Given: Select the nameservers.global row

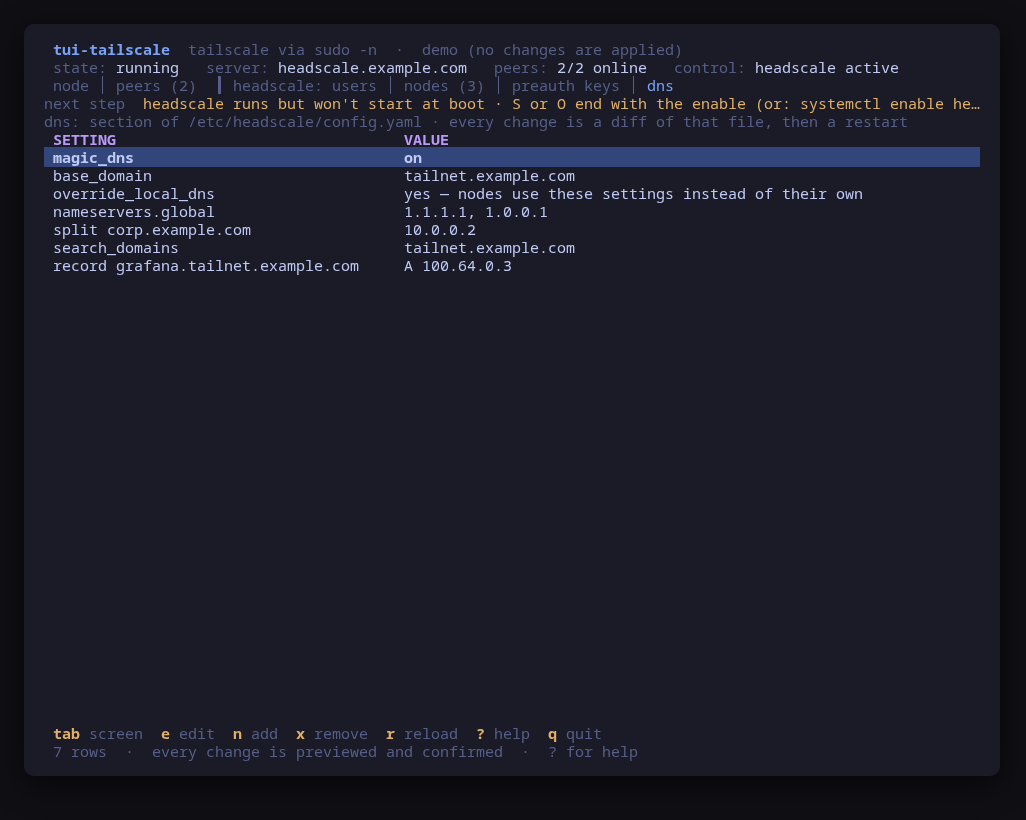Looking at the screenshot, I should click(512, 212).
